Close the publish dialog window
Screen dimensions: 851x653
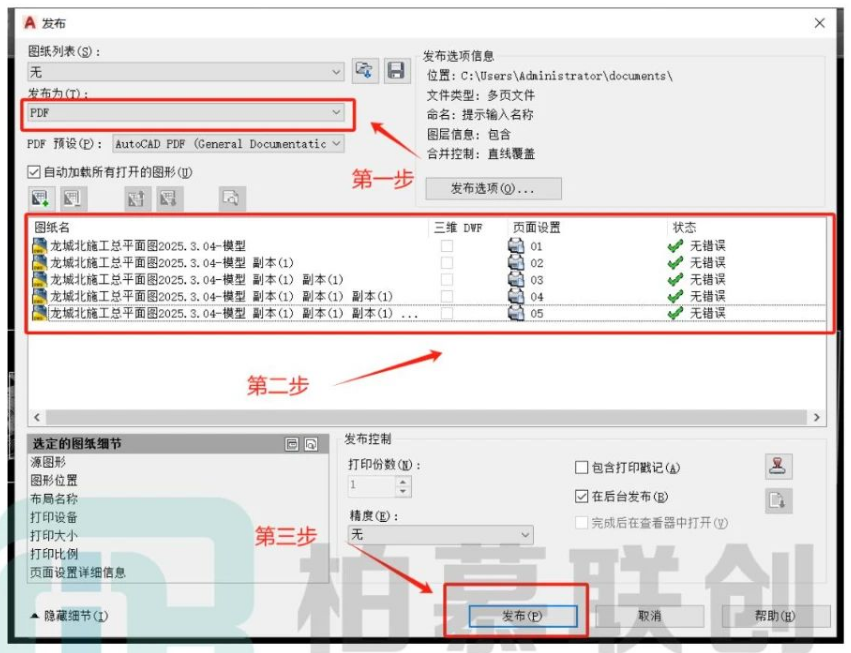[x=819, y=23]
